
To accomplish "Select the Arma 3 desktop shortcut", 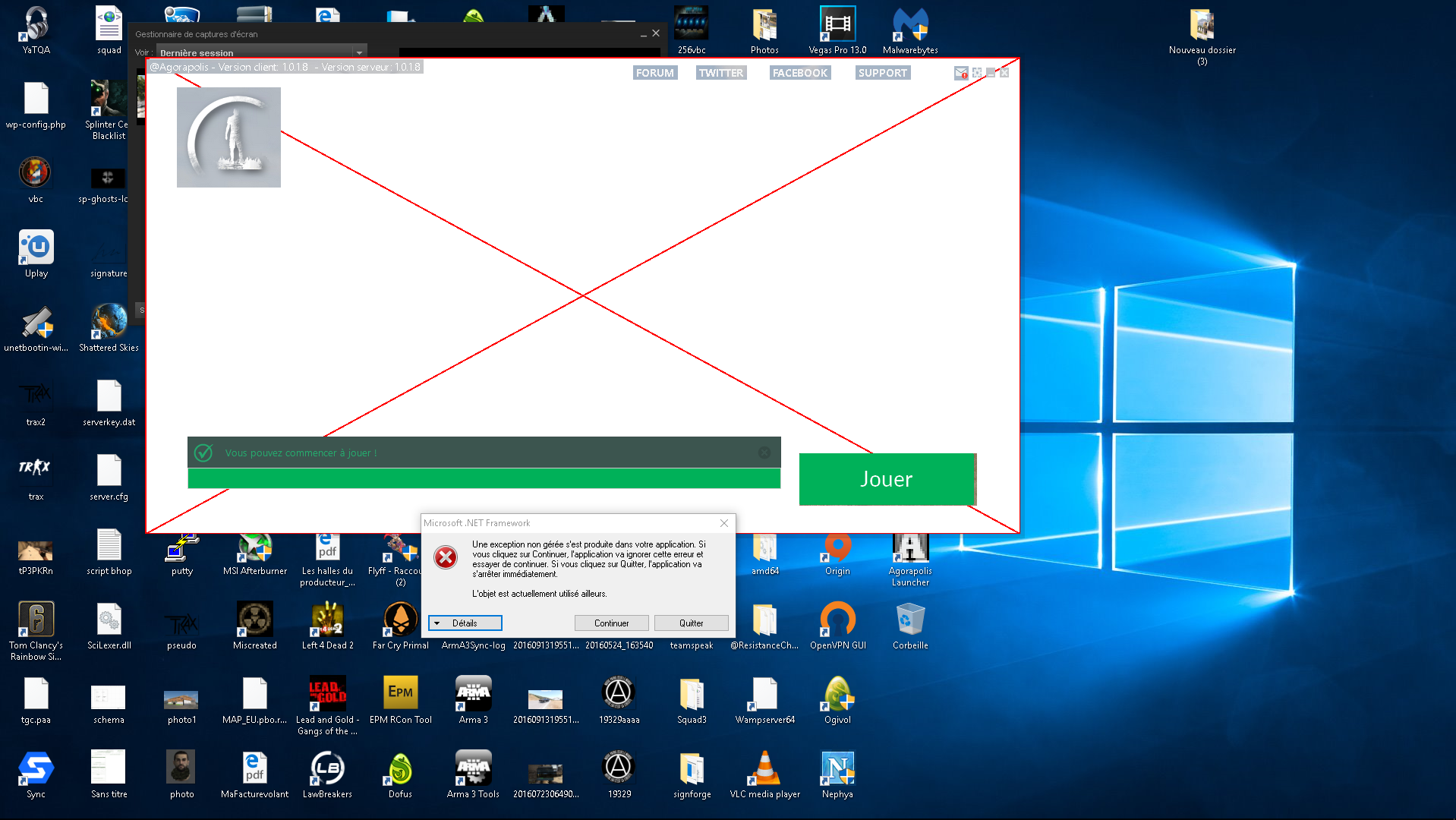I will [473, 701].
